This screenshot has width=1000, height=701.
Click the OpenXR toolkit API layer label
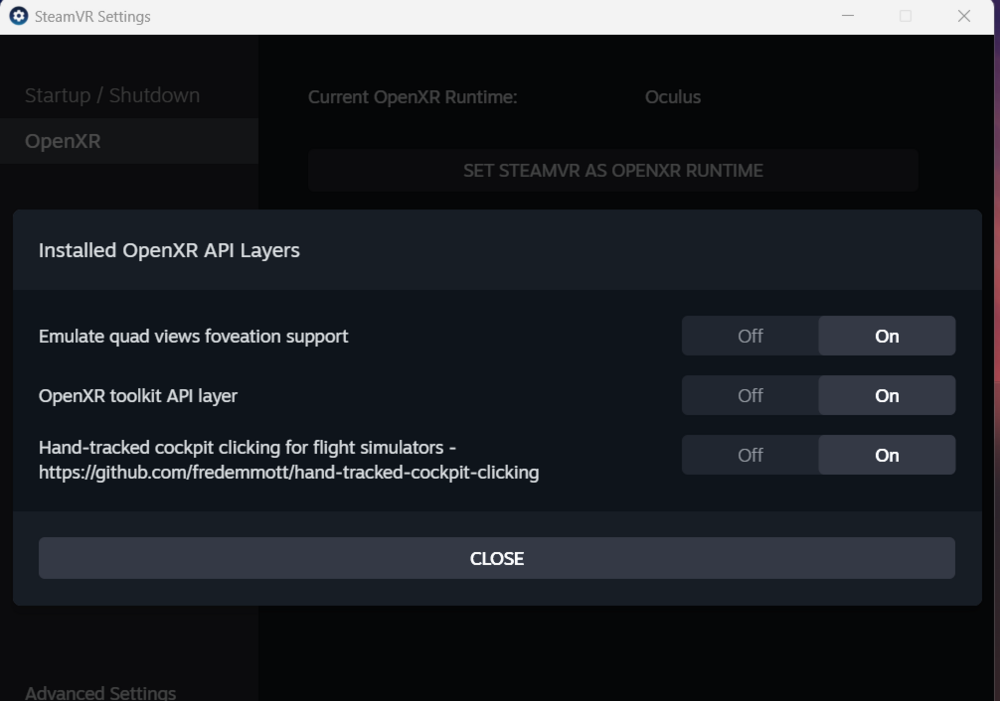138,396
